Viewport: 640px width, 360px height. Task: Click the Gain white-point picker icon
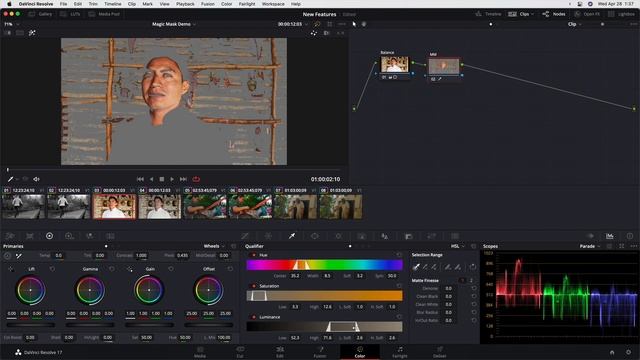[129, 269]
